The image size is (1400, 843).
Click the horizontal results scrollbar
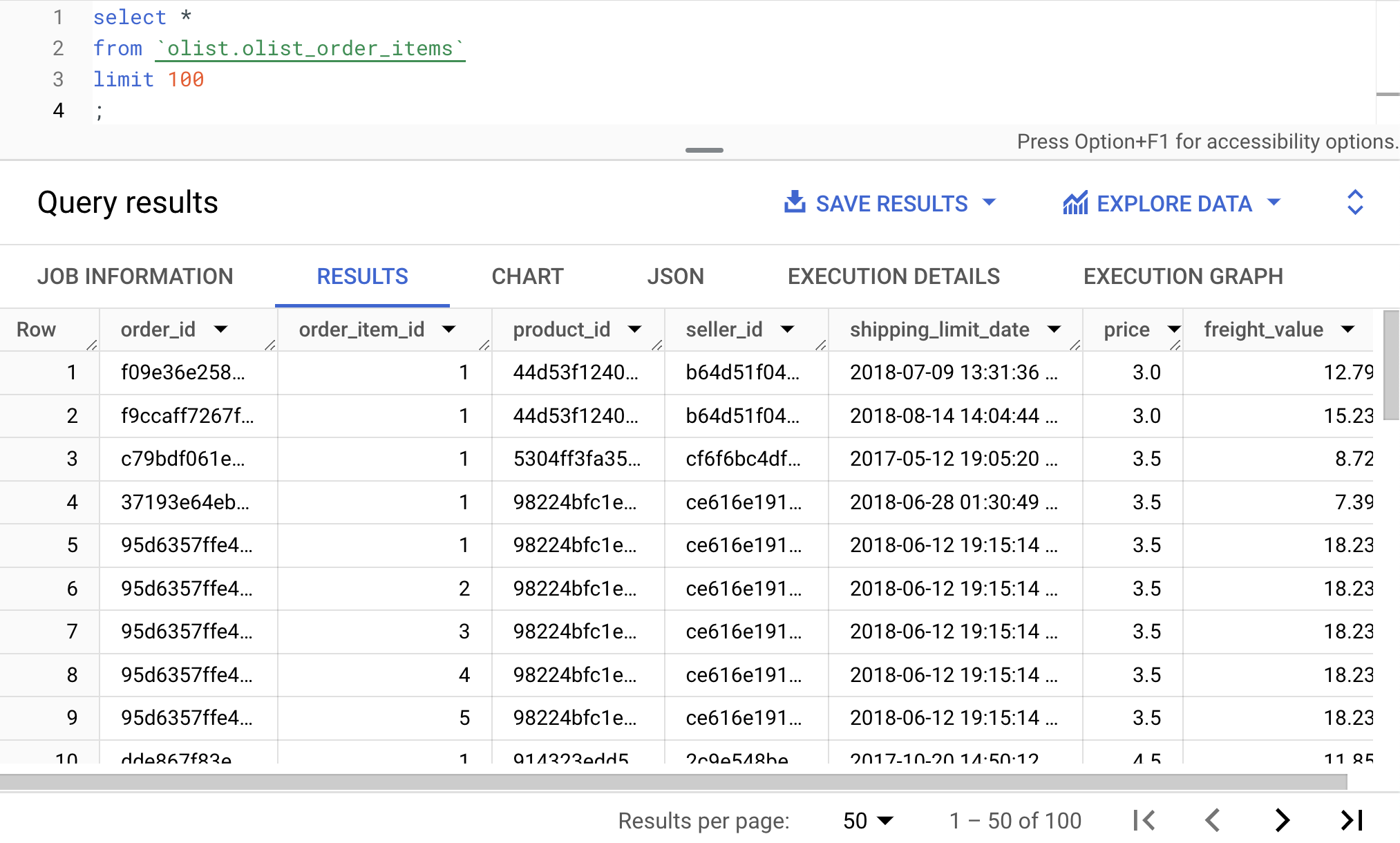673,782
